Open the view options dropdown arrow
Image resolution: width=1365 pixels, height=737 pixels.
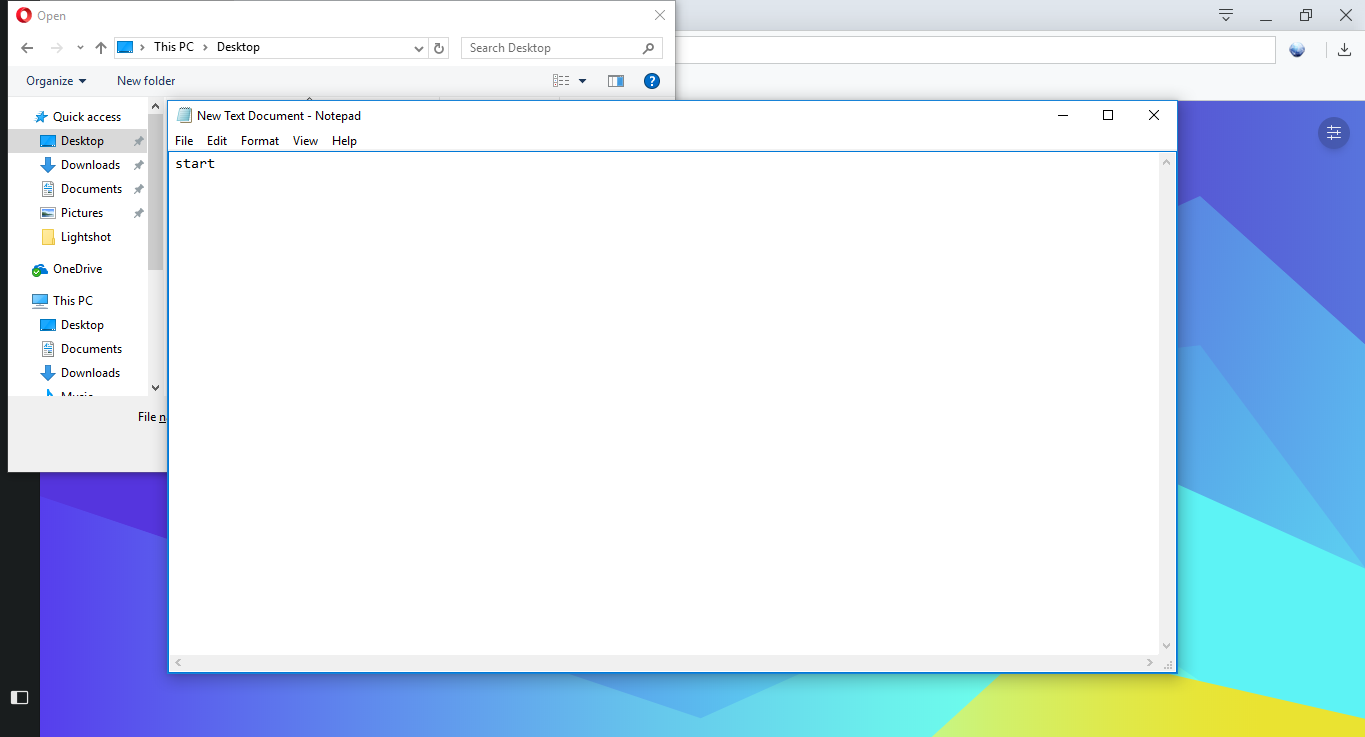click(582, 81)
